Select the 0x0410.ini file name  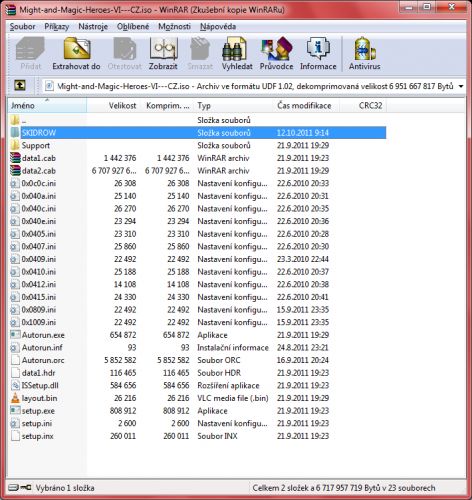[x=39, y=272]
